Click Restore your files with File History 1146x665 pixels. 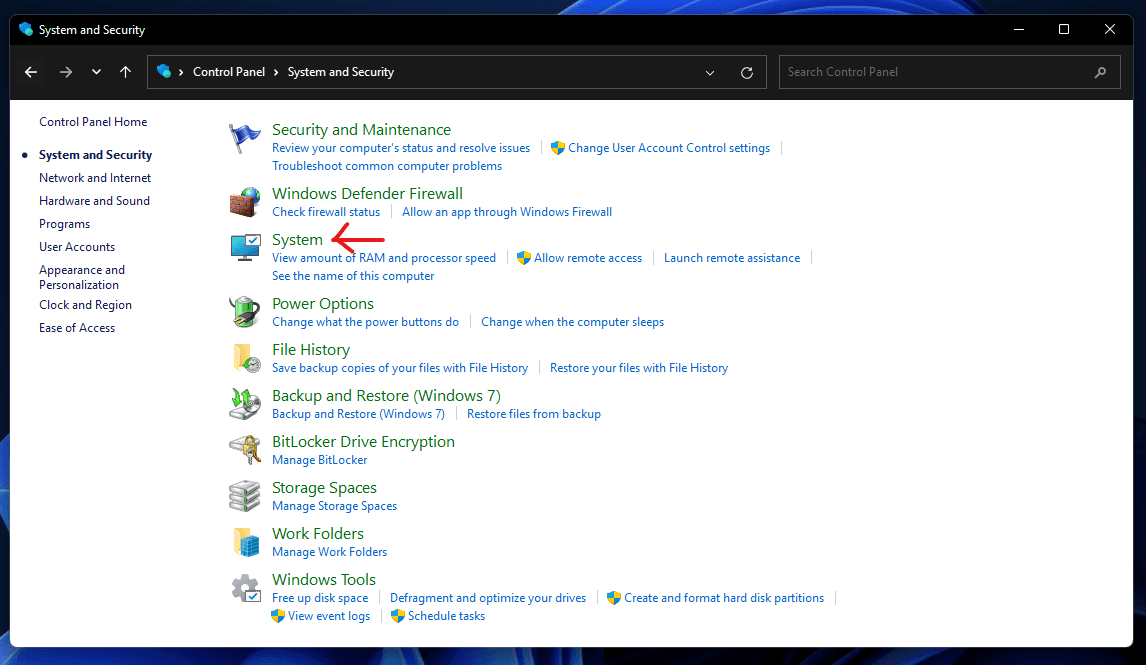tap(639, 368)
